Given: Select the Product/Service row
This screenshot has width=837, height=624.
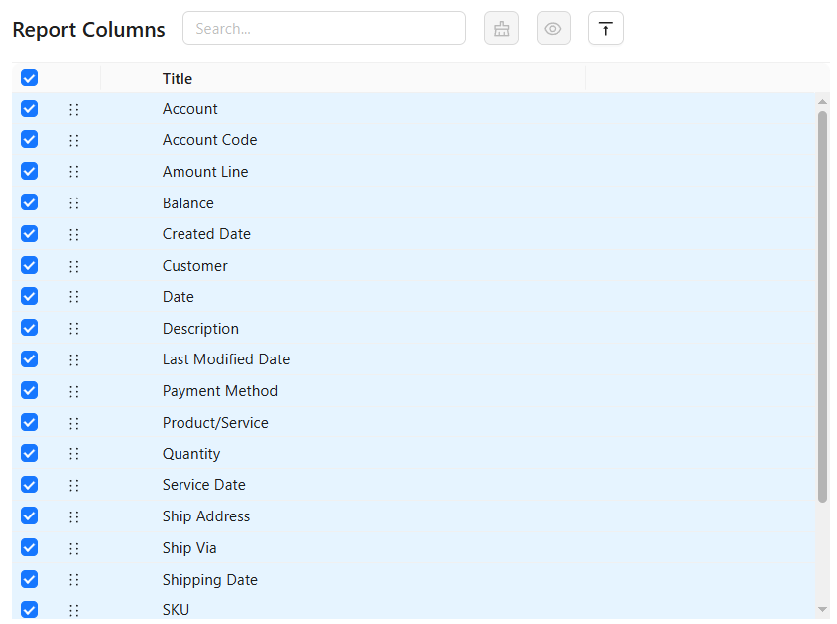Looking at the screenshot, I should click(x=414, y=422).
